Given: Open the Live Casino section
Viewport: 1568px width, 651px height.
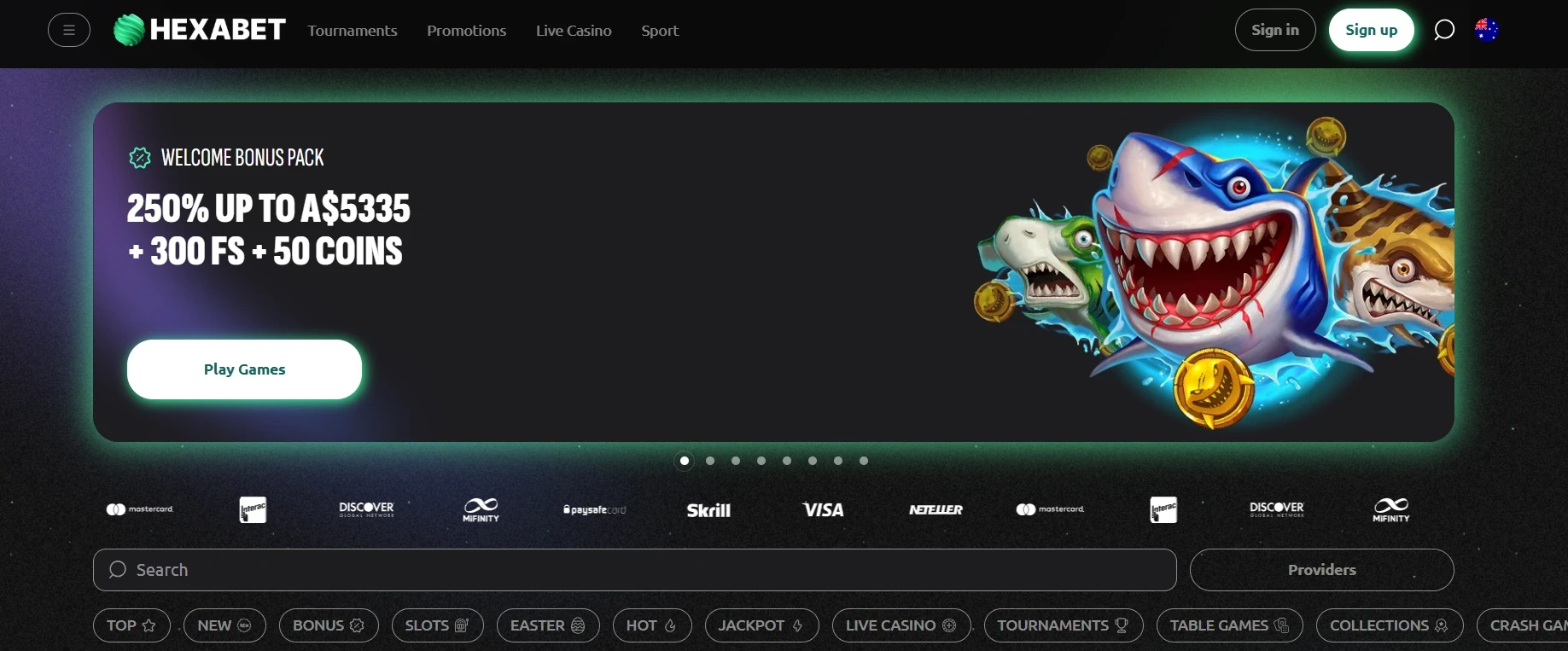Looking at the screenshot, I should (574, 31).
